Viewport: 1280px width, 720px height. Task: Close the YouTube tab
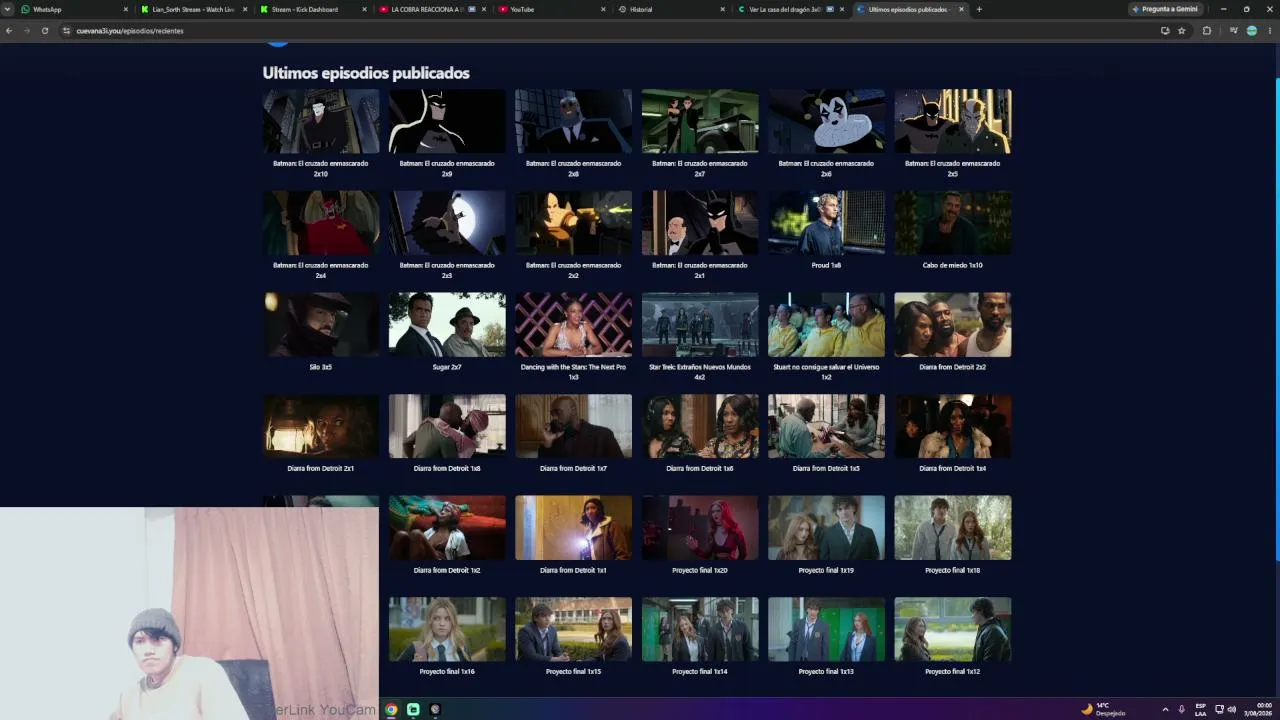click(x=603, y=9)
